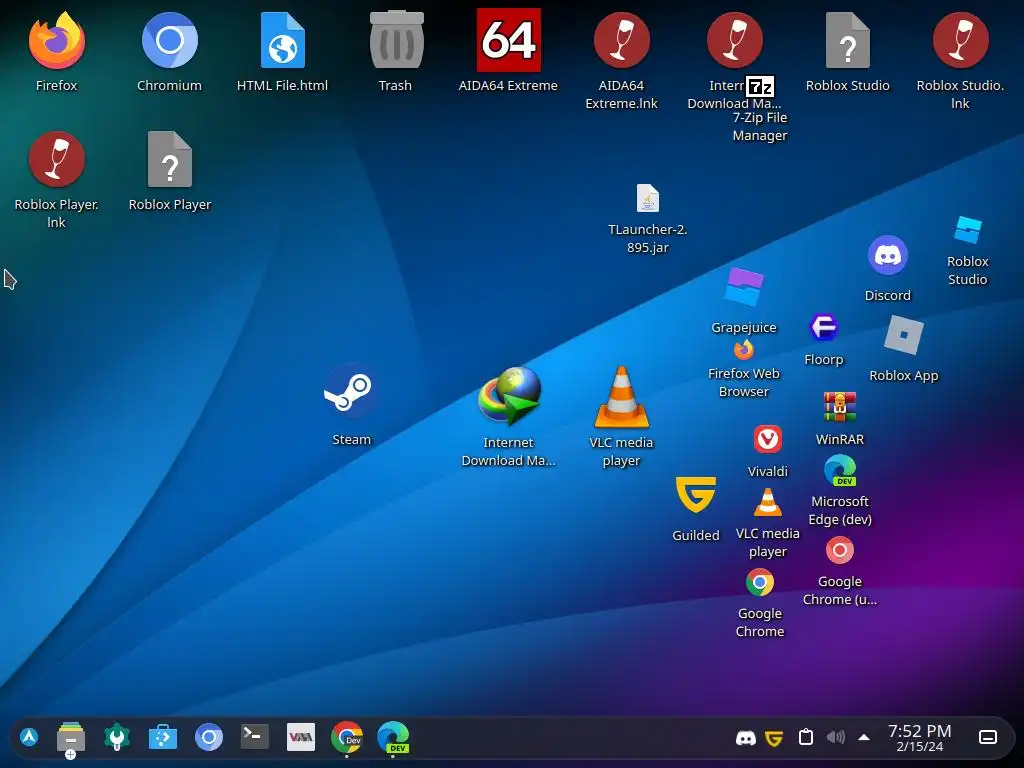The image size is (1024, 768).
Task: Open the Chromium shortcut on the desktop
Action: point(170,40)
